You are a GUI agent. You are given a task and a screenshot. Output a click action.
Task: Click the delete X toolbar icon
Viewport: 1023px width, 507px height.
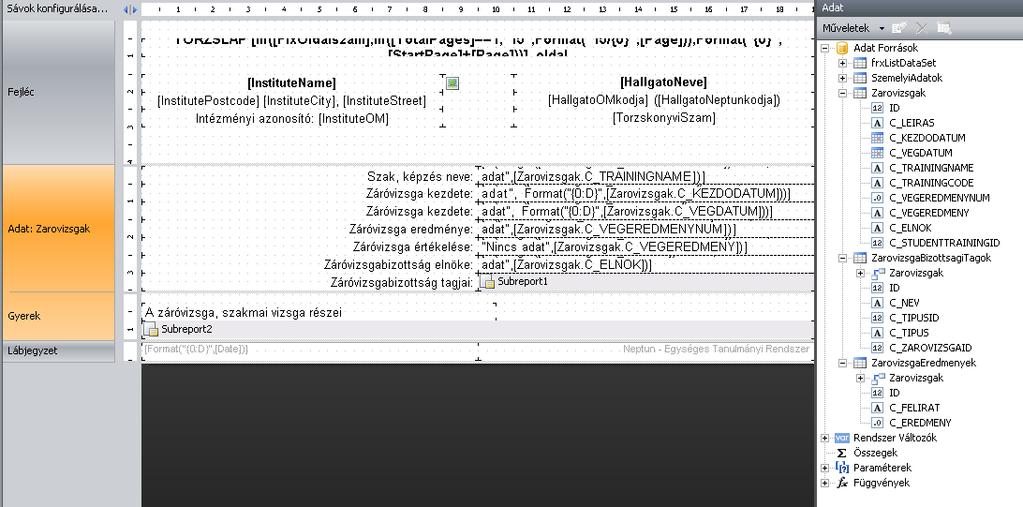tap(921, 28)
